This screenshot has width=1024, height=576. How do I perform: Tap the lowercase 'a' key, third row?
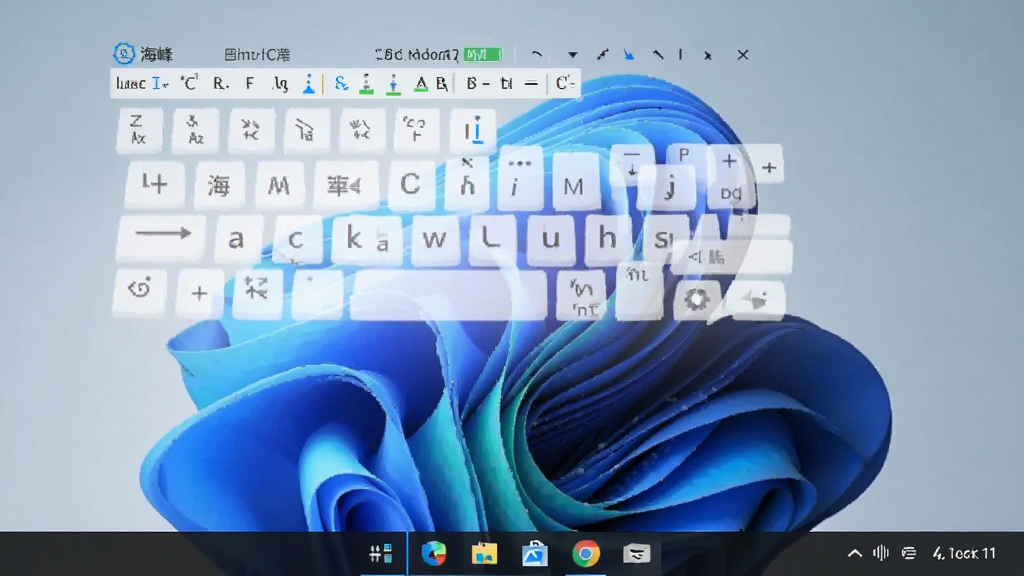point(237,239)
